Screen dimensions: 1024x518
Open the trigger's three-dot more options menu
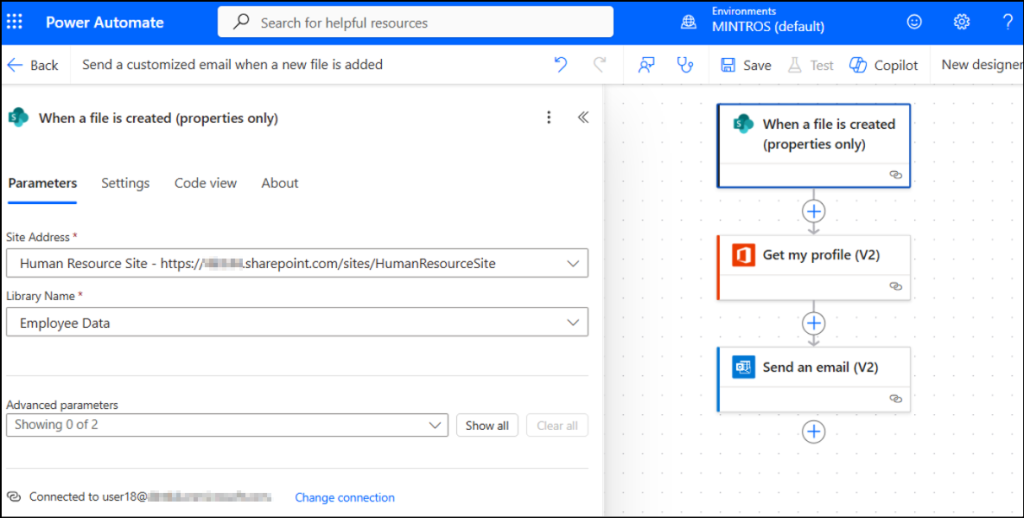coord(549,117)
